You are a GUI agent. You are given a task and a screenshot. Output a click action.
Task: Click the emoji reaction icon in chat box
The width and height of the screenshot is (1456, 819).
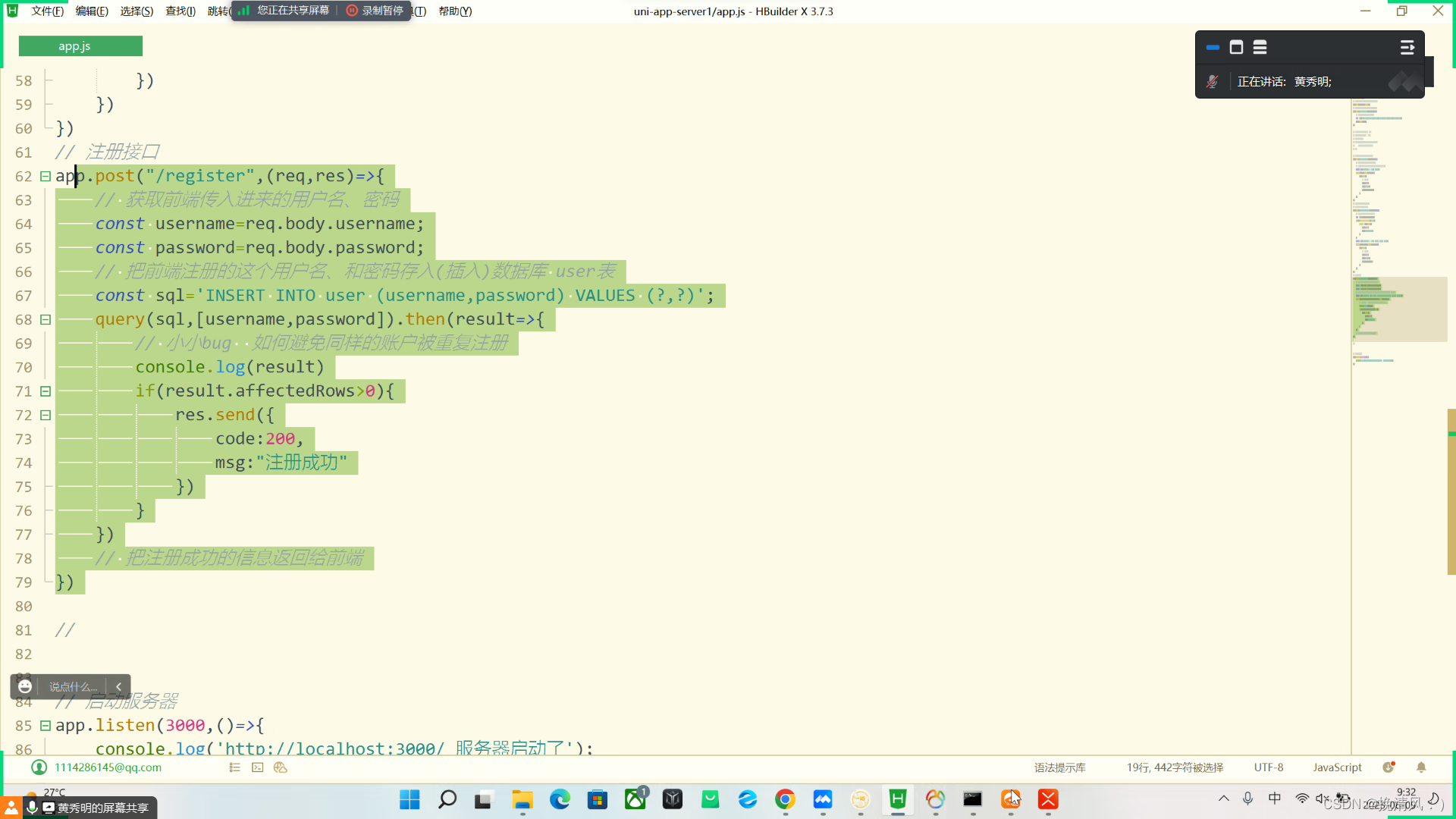pyautogui.click(x=25, y=686)
